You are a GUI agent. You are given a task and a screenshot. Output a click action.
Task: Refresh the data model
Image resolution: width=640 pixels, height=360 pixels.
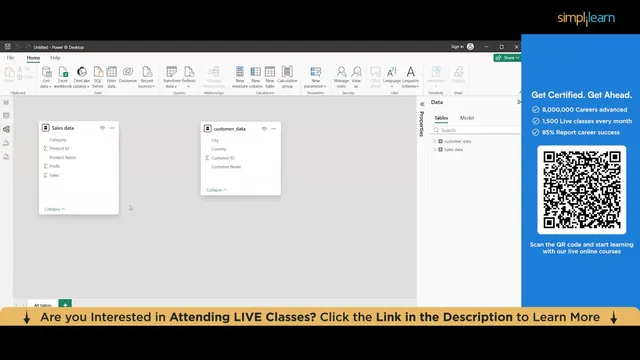coord(189,77)
